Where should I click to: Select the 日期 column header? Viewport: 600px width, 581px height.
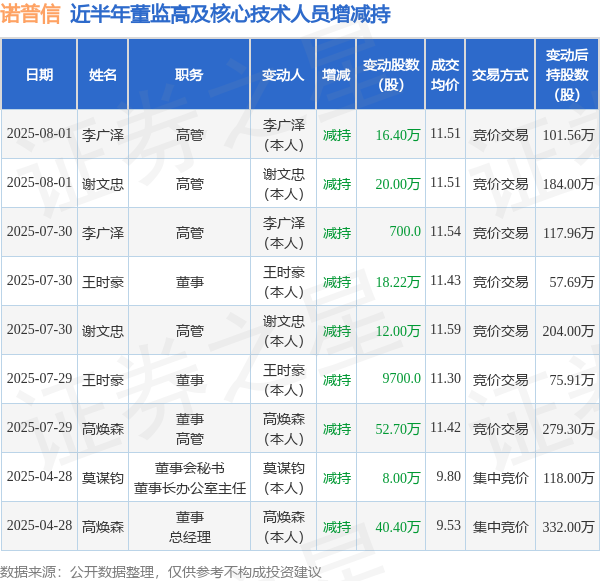click(39, 75)
